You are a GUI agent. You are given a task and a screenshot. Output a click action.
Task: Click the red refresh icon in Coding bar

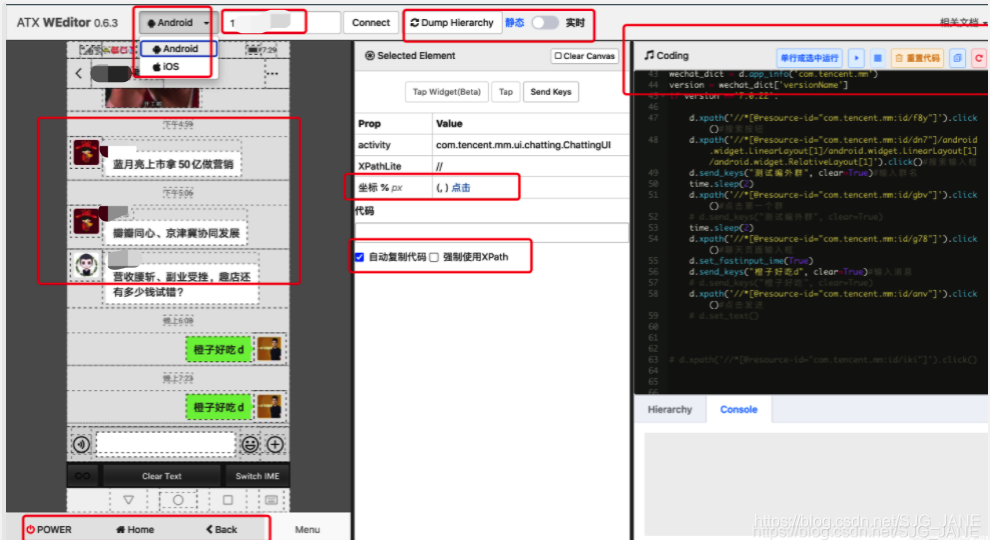[979, 58]
